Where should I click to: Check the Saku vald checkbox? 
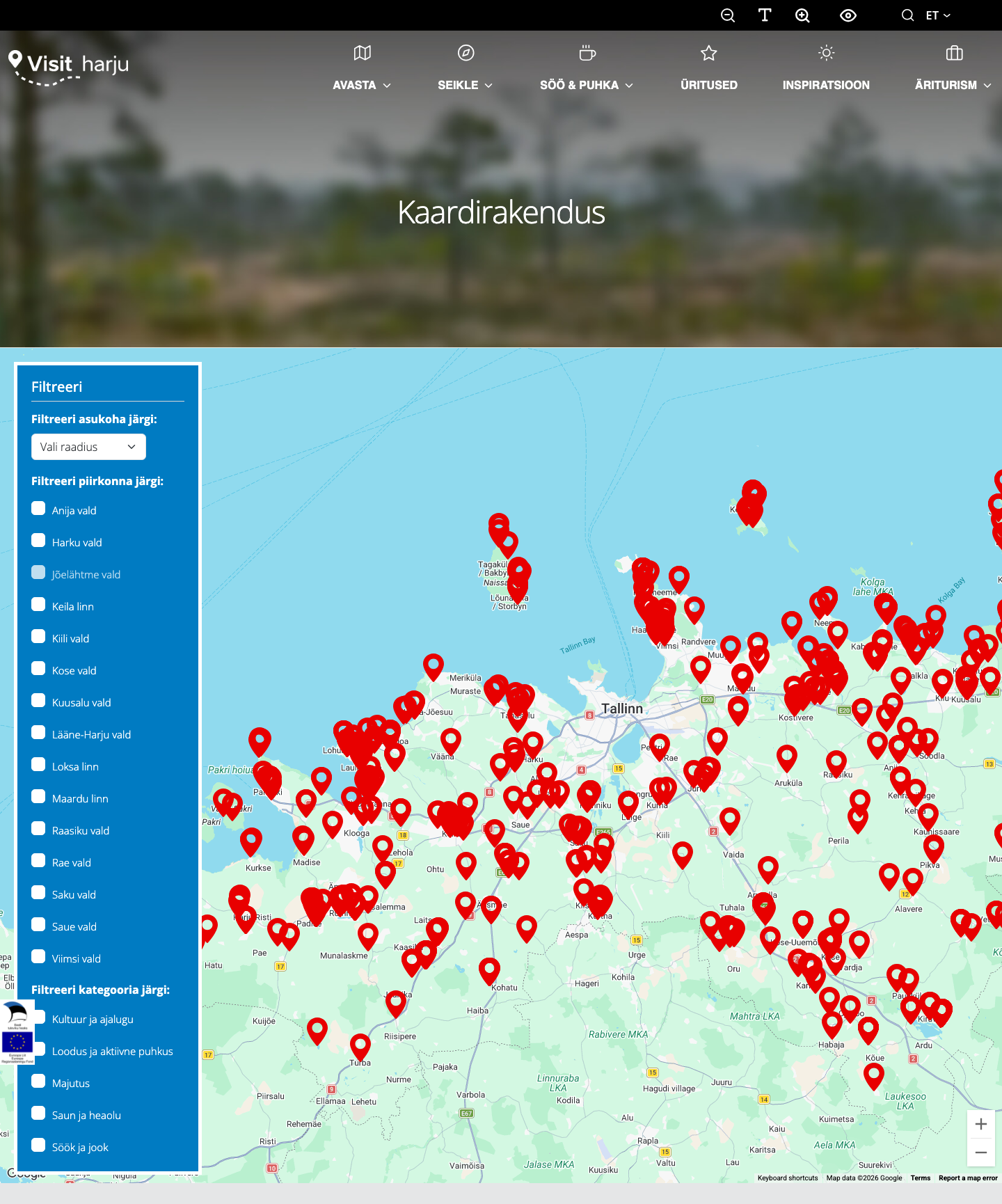[x=38, y=893]
